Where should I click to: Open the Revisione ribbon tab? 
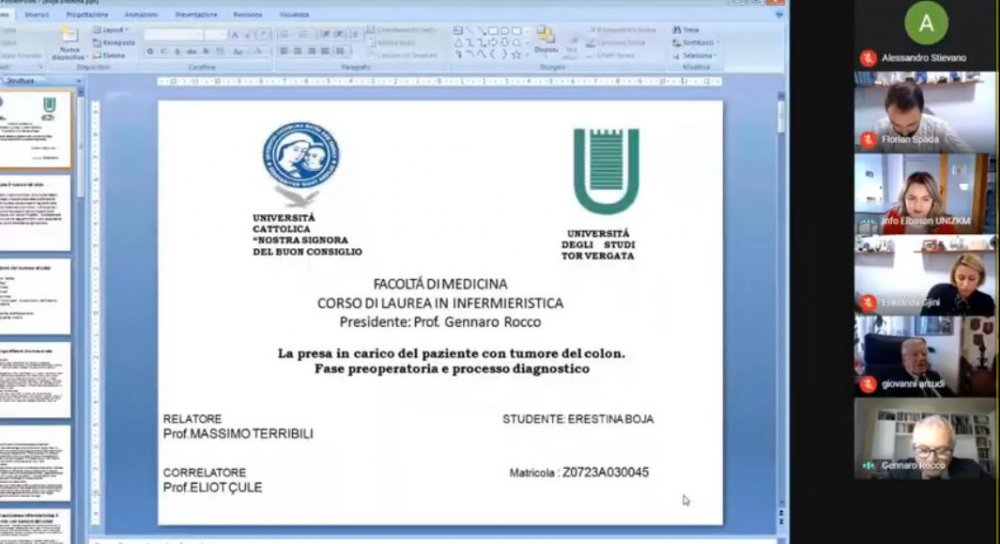pos(247,14)
